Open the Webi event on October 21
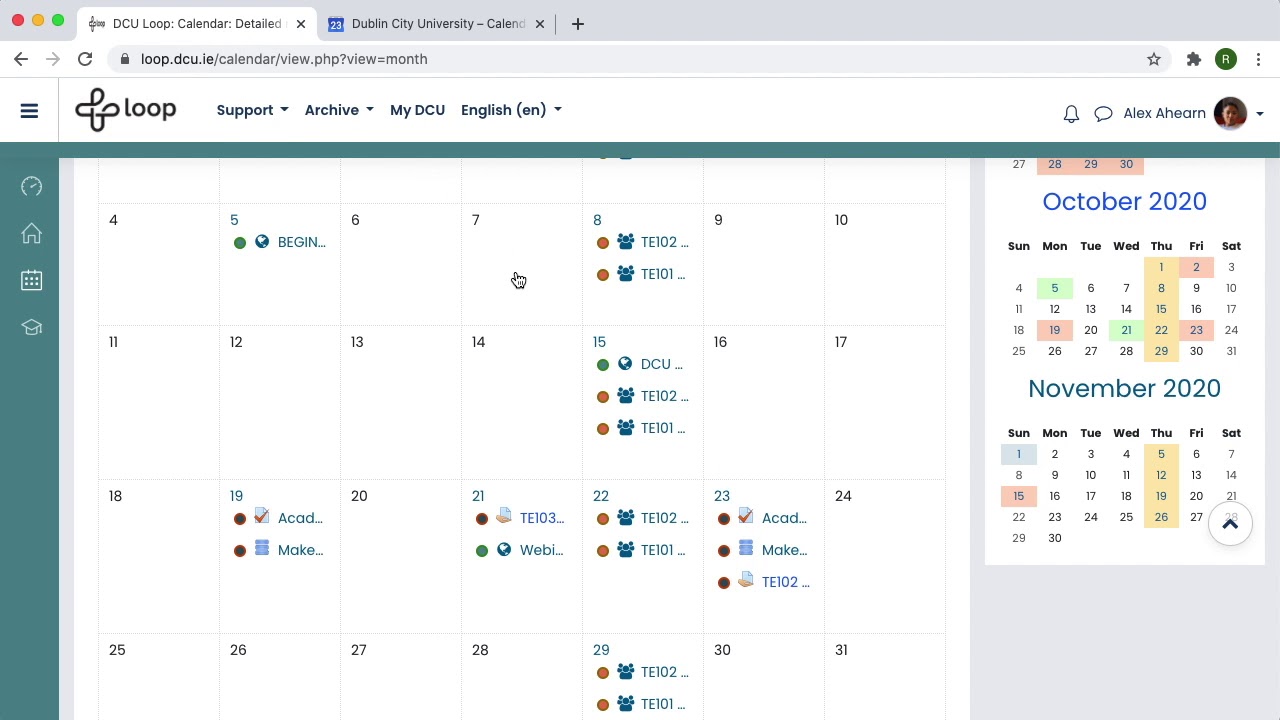This screenshot has height=720, width=1280. pos(541,550)
